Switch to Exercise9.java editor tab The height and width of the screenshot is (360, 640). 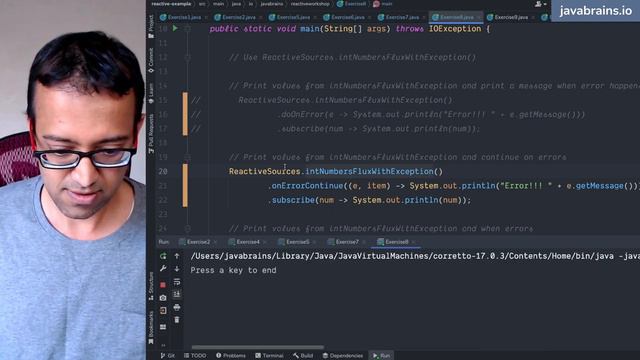click(x=511, y=17)
